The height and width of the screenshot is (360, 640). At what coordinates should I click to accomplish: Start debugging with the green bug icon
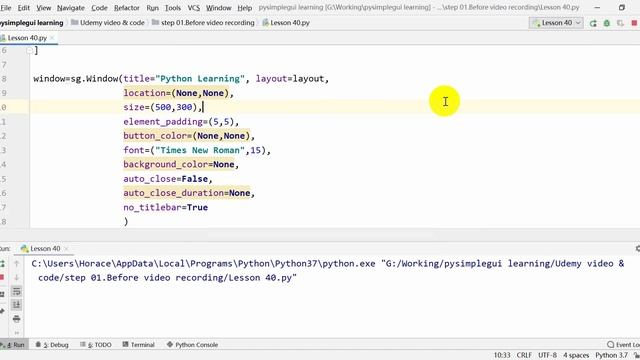click(607, 23)
